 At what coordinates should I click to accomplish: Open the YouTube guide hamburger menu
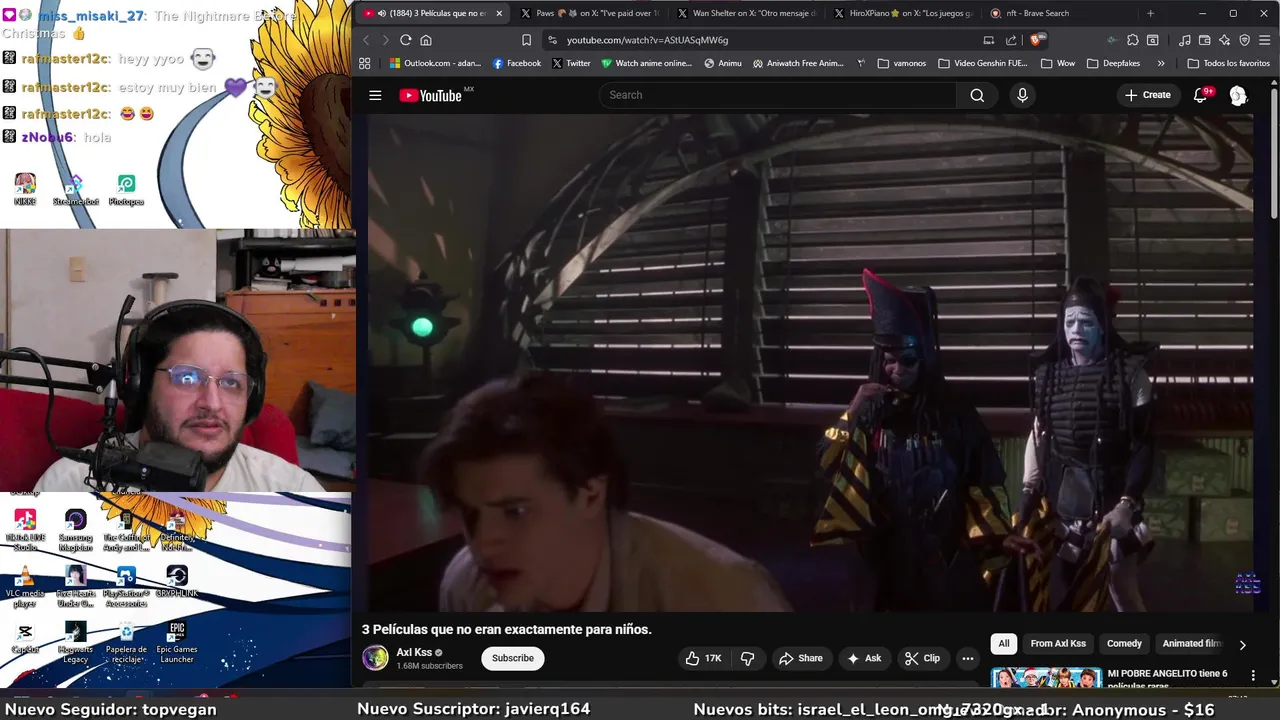pos(375,95)
